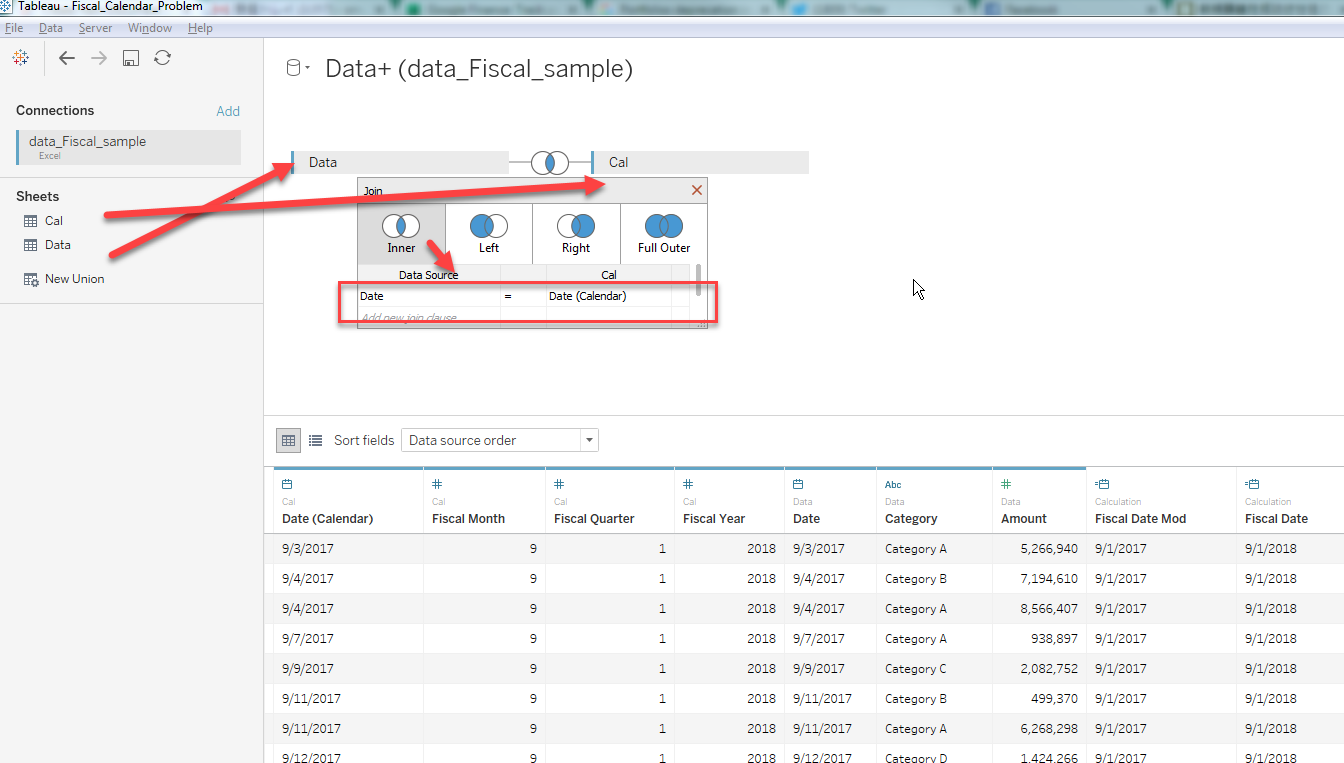This screenshot has width=1344, height=763.
Task: Click the back navigation arrow
Action: coord(66,57)
